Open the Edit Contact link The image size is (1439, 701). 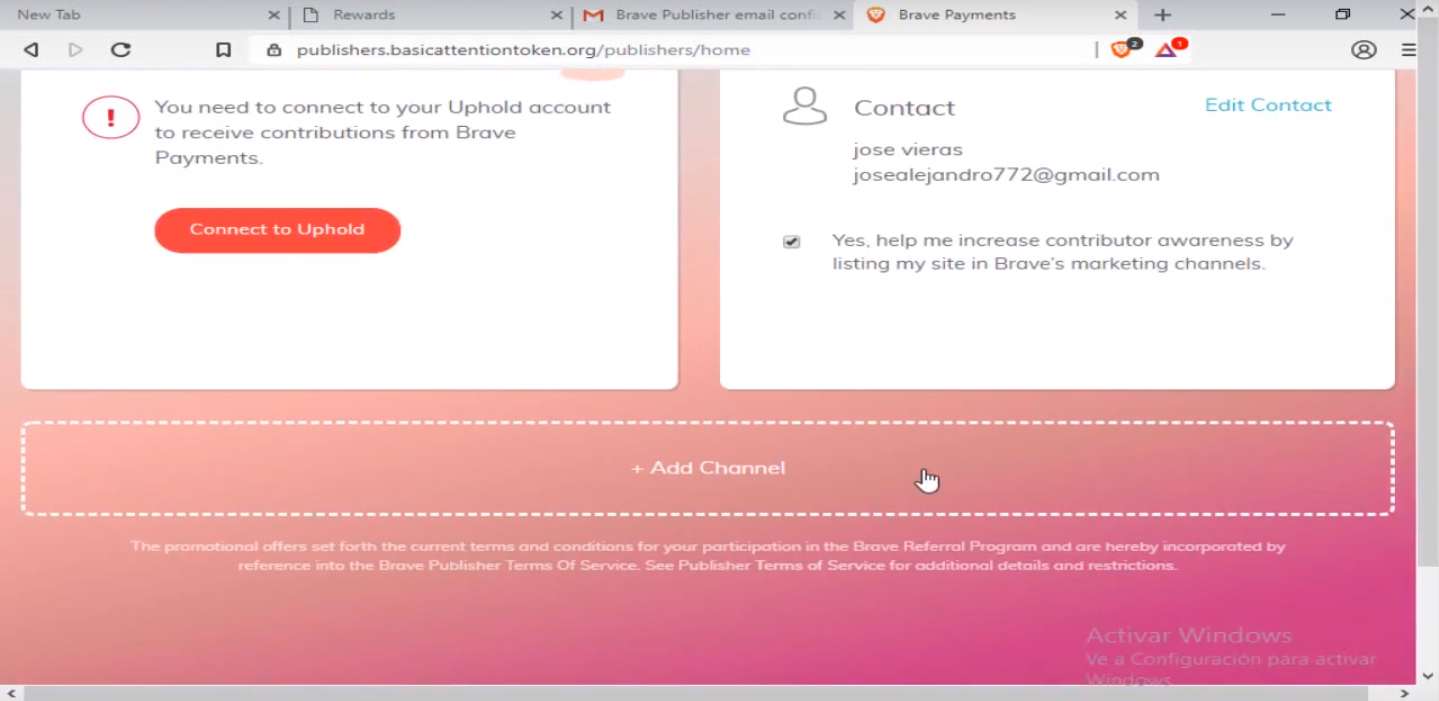tap(1268, 105)
